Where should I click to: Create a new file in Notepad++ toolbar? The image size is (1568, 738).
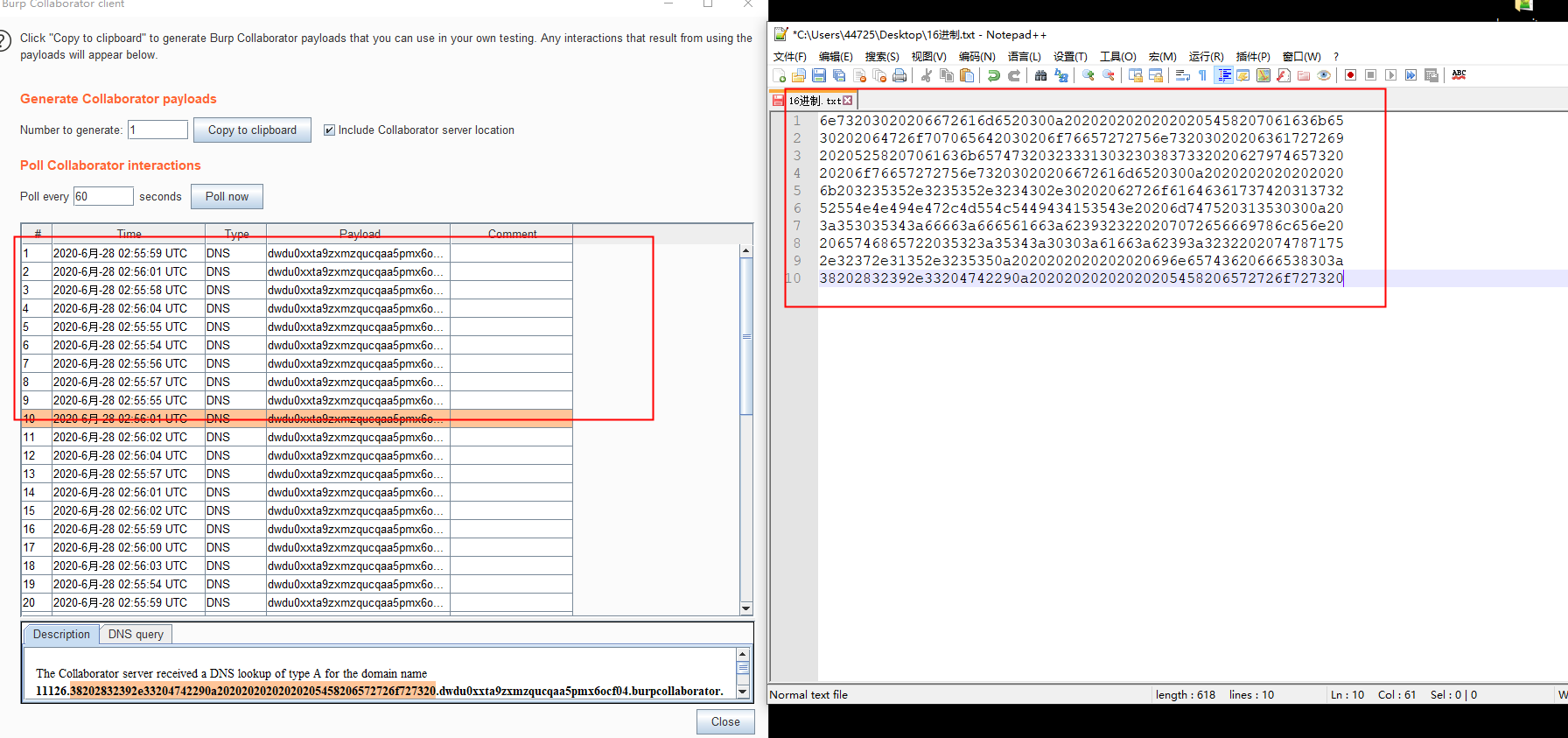(x=779, y=75)
